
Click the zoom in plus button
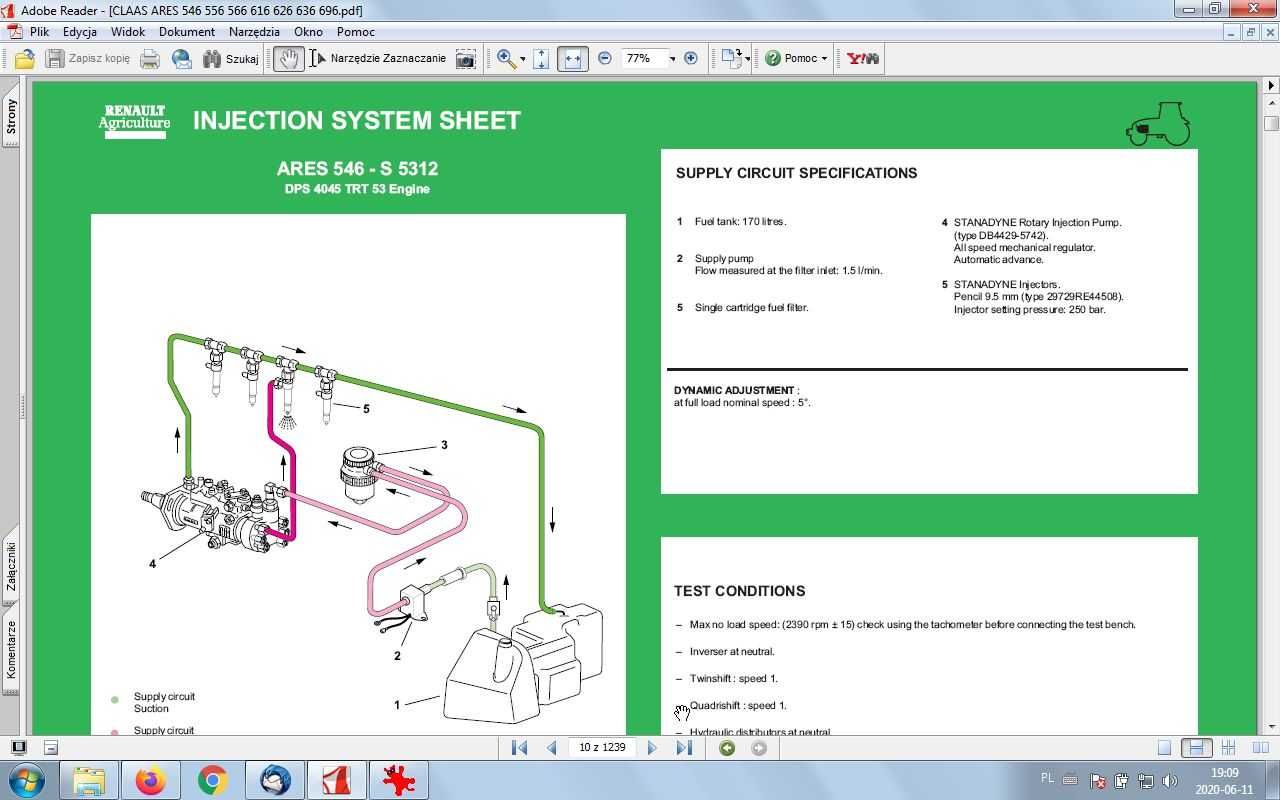[x=690, y=59]
